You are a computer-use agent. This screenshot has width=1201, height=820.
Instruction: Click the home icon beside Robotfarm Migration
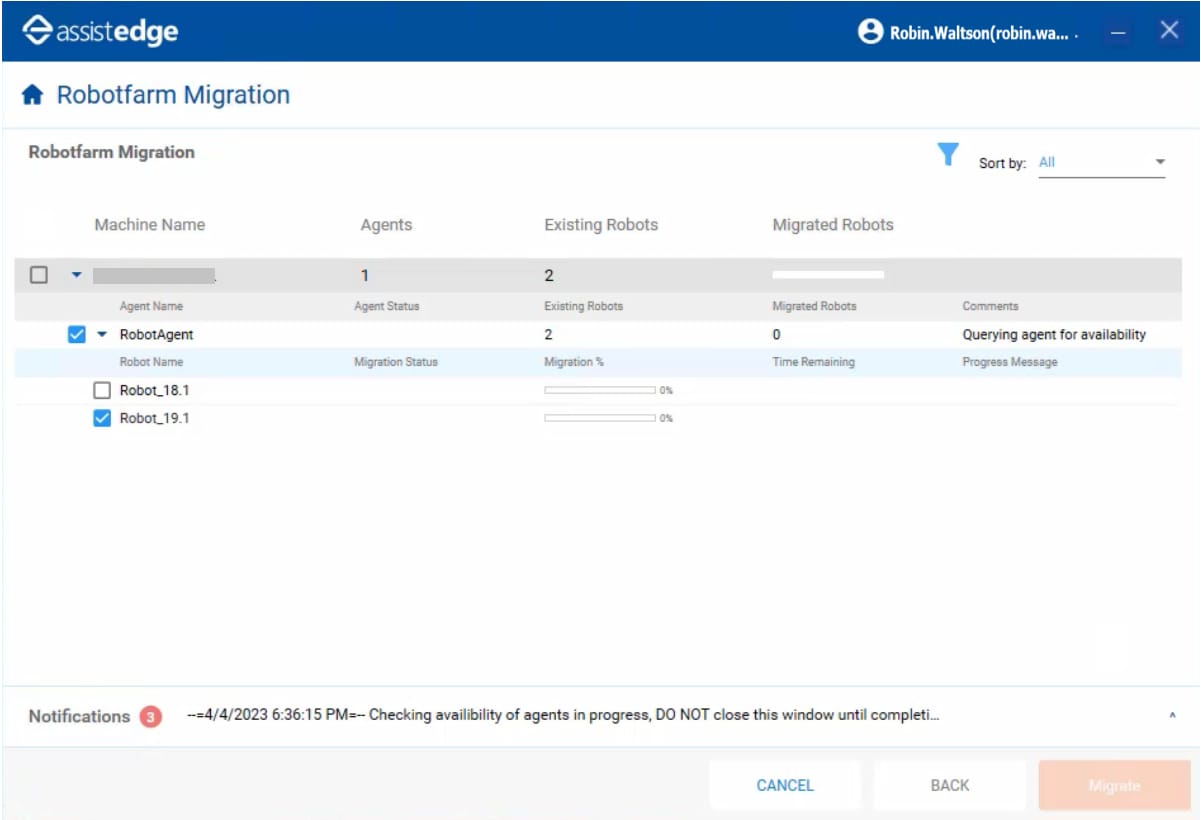[32, 95]
